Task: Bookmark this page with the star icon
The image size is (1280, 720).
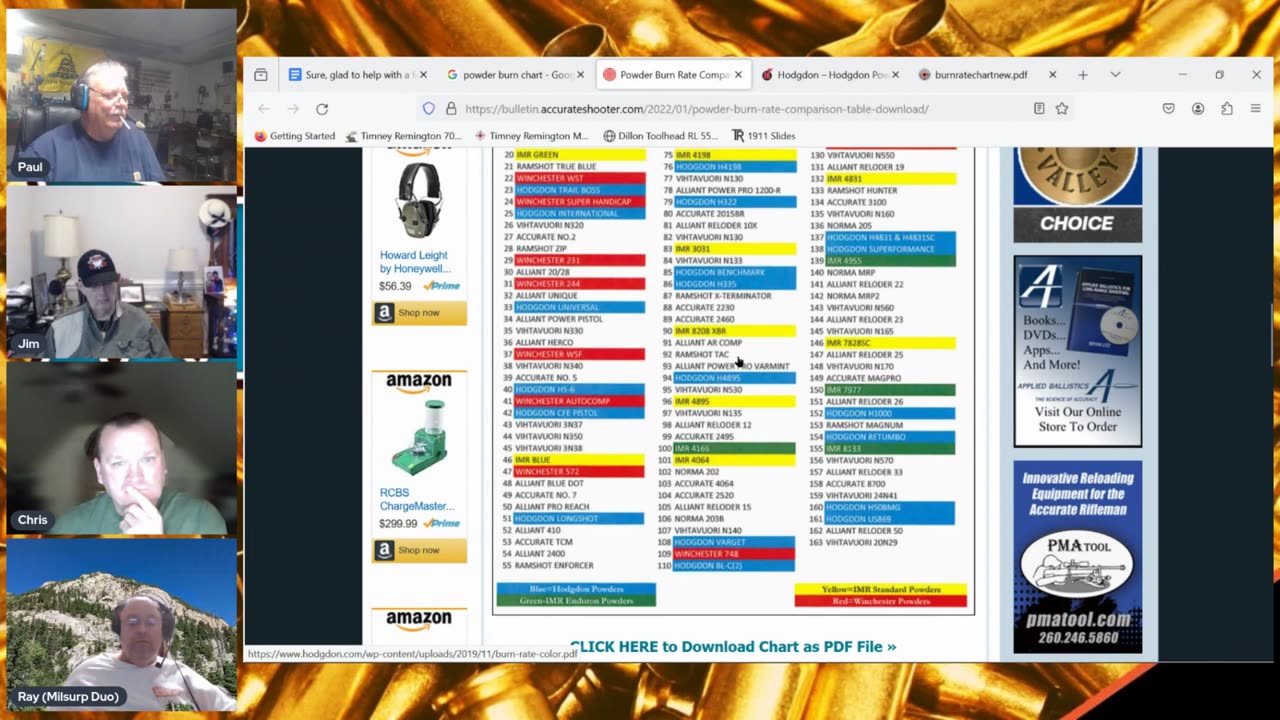Action: click(x=1062, y=109)
